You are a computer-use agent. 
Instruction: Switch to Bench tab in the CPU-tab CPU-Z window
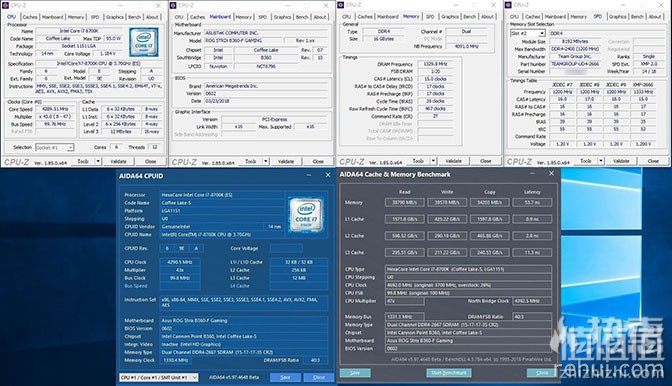pos(135,17)
